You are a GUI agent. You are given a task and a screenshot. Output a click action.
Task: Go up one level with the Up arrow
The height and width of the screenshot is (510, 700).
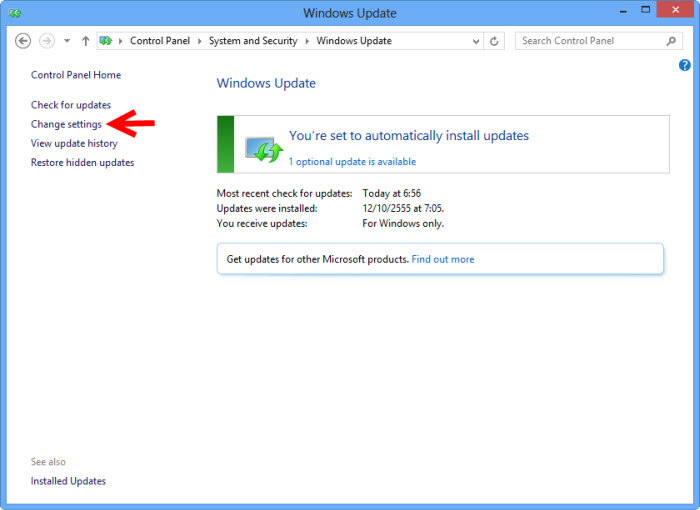pyautogui.click(x=85, y=41)
